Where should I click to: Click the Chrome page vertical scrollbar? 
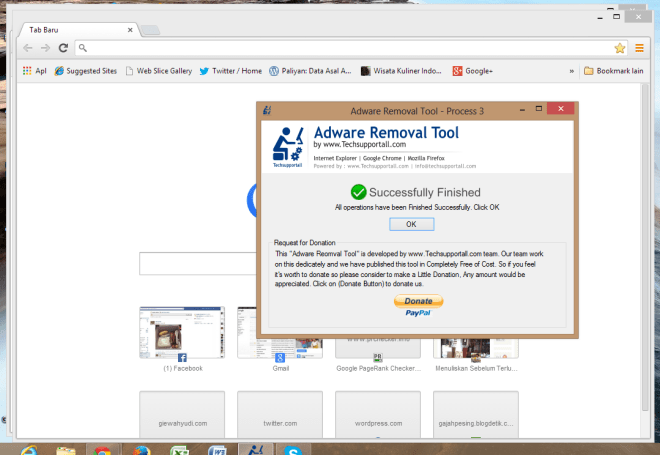645,247
